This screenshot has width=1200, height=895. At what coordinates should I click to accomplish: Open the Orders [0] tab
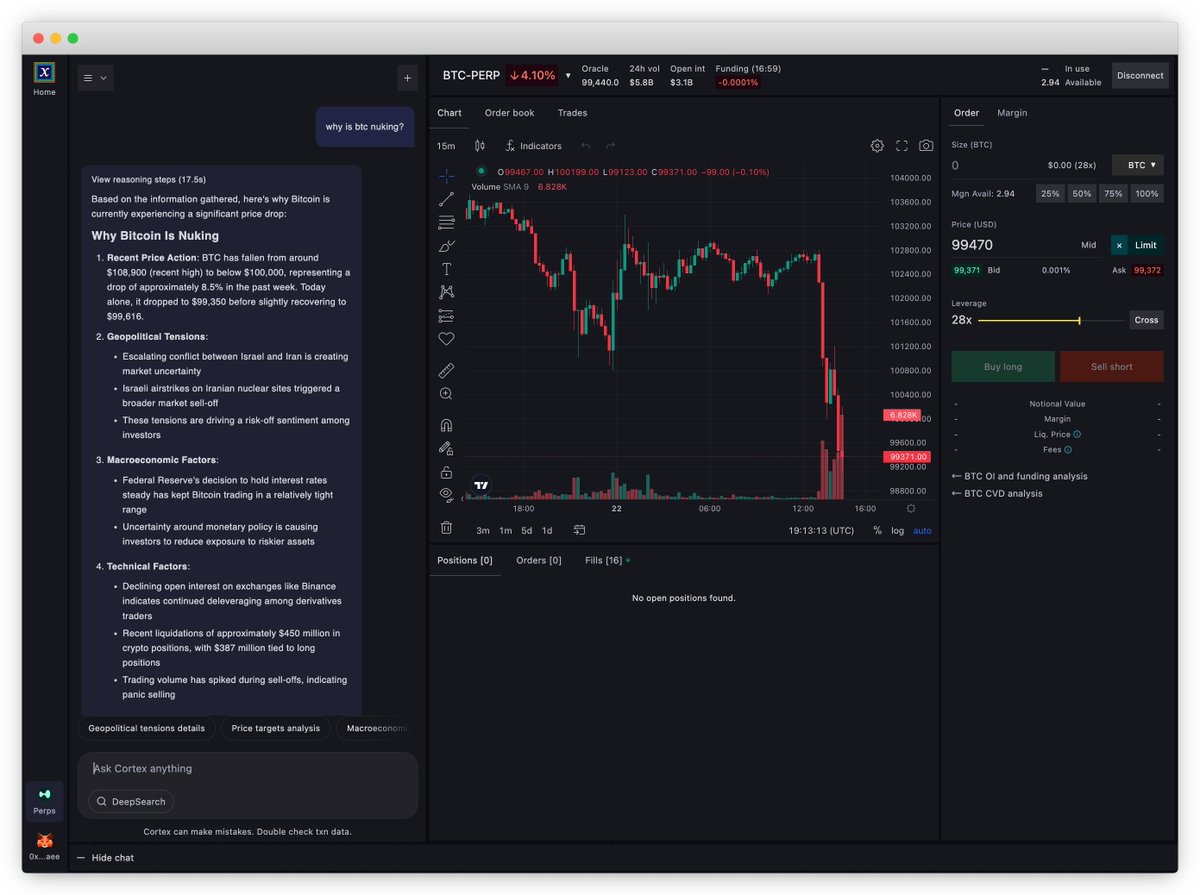(539, 560)
